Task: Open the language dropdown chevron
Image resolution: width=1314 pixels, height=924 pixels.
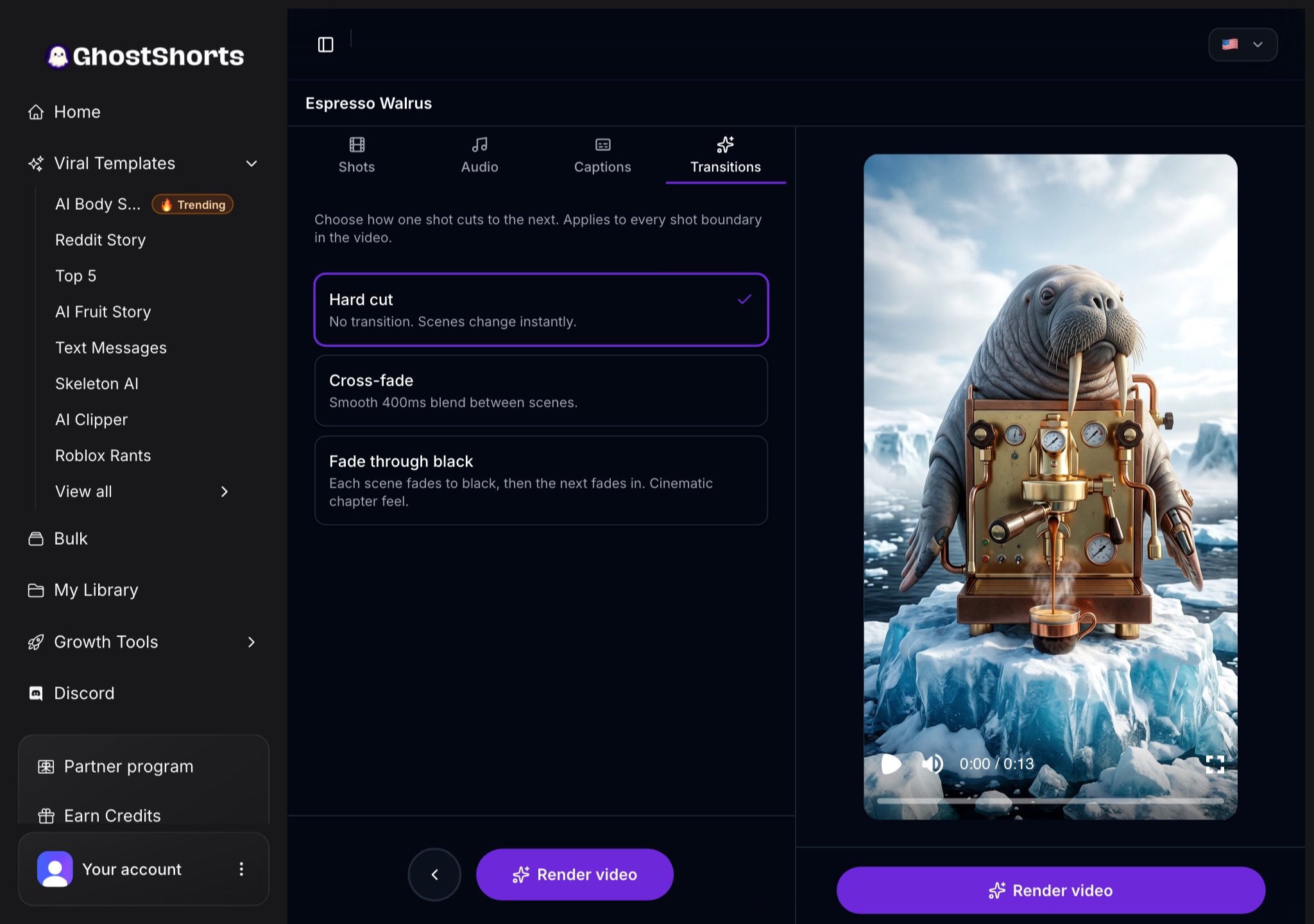Action: (1258, 45)
